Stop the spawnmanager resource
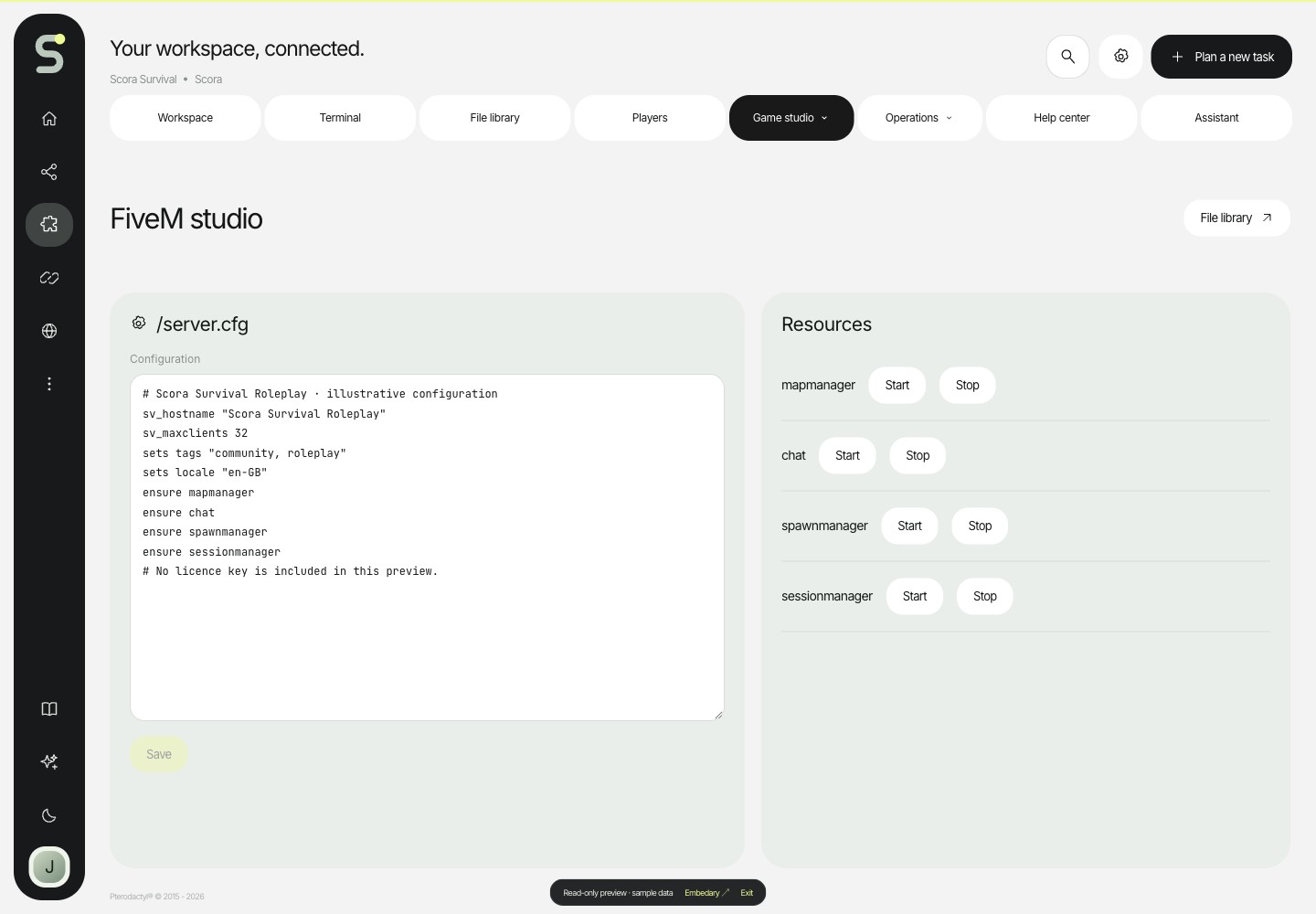The width and height of the screenshot is (1316, 914). tap(980, 526)
